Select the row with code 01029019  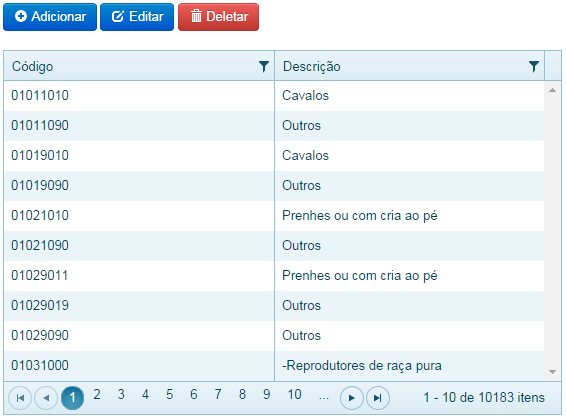click(x=274, y=305)
